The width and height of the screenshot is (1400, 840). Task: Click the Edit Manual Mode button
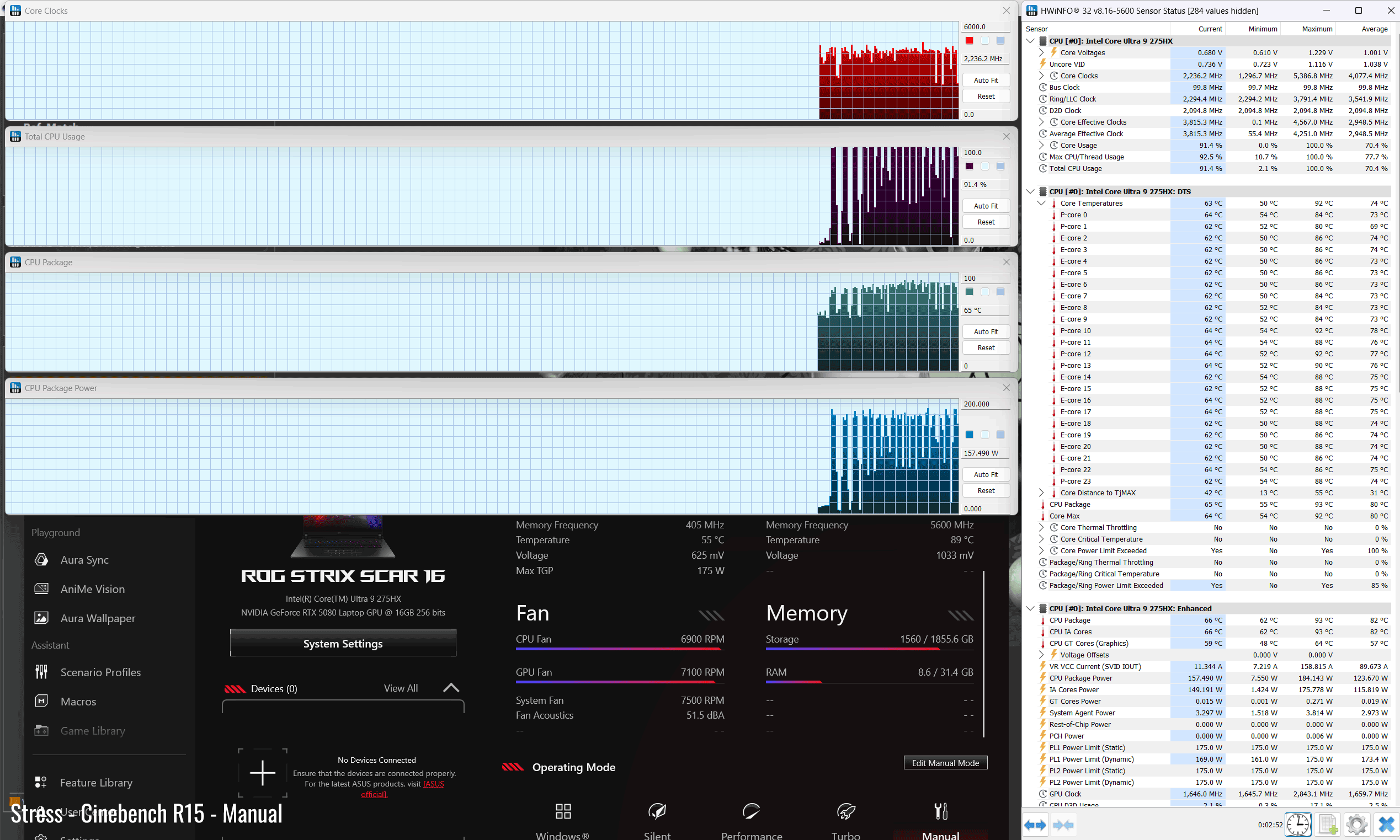[945, 762]
